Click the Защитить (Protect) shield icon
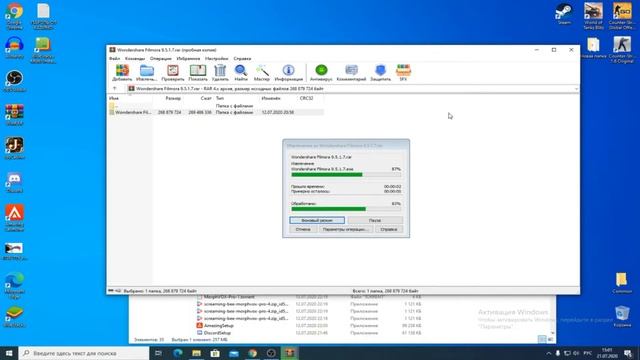This screenshot has height=360, width=640. click(x=380, y=73)
